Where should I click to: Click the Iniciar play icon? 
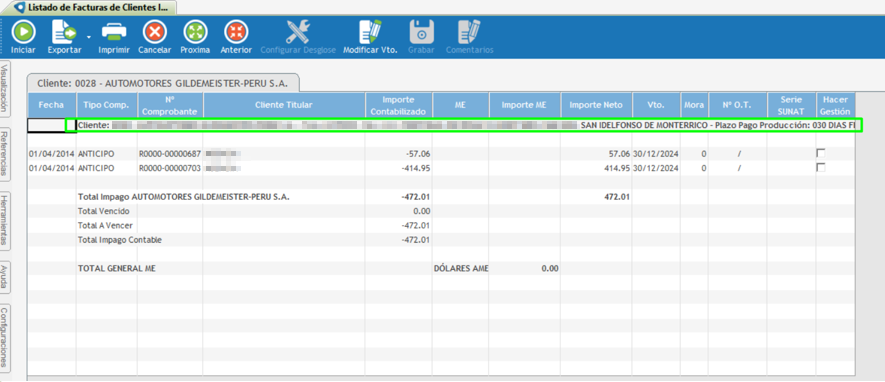click(x=23, y=32)
